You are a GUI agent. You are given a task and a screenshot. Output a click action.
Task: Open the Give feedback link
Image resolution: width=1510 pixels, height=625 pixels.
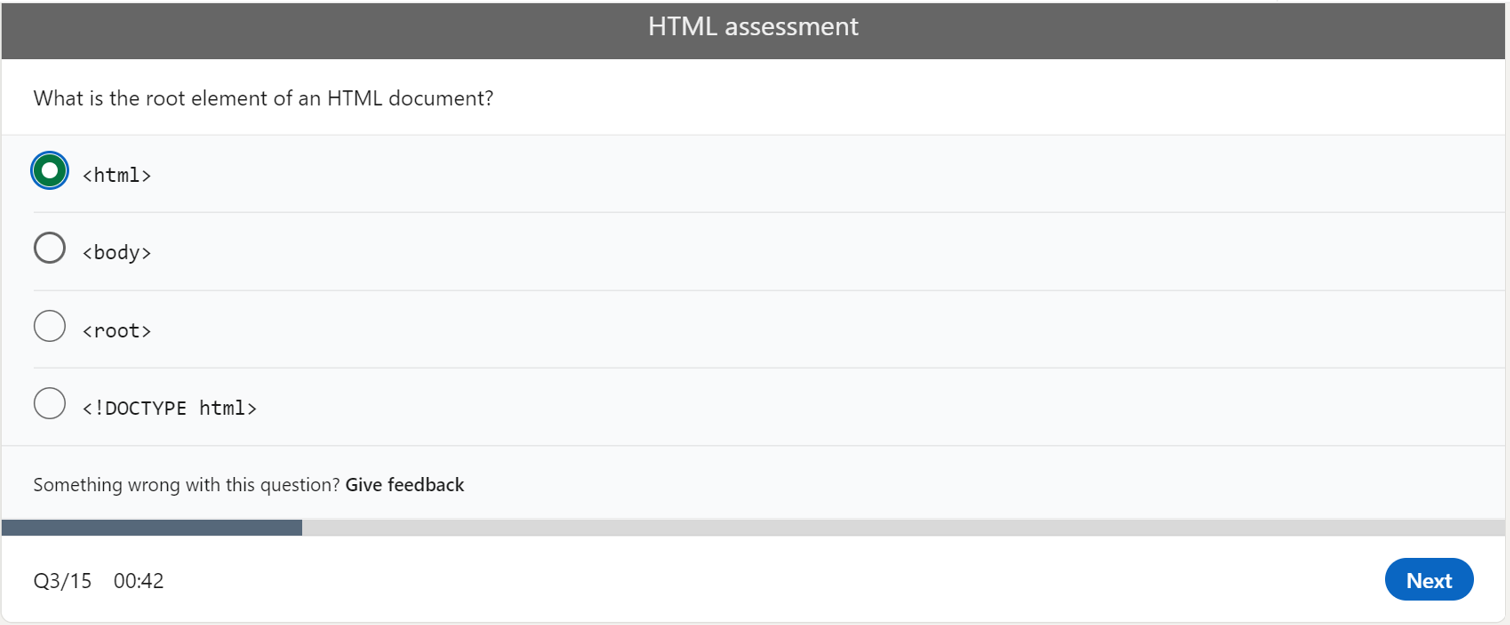coord(404,484)
